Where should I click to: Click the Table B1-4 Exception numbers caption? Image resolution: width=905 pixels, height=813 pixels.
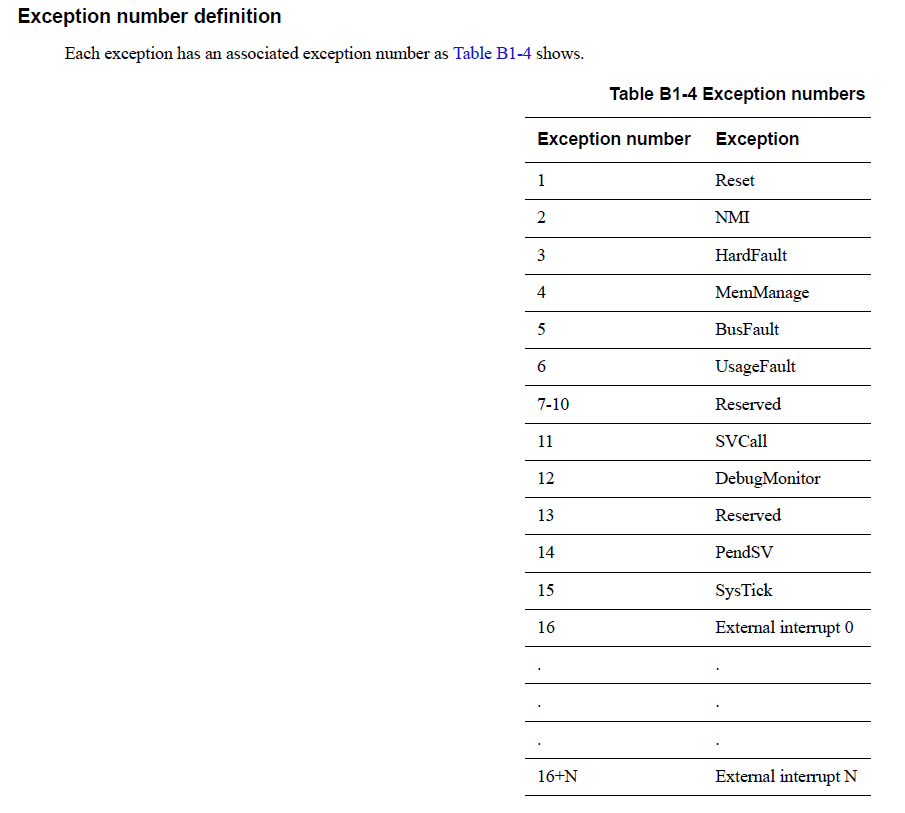pyautogui.click(x=737, y=94)
